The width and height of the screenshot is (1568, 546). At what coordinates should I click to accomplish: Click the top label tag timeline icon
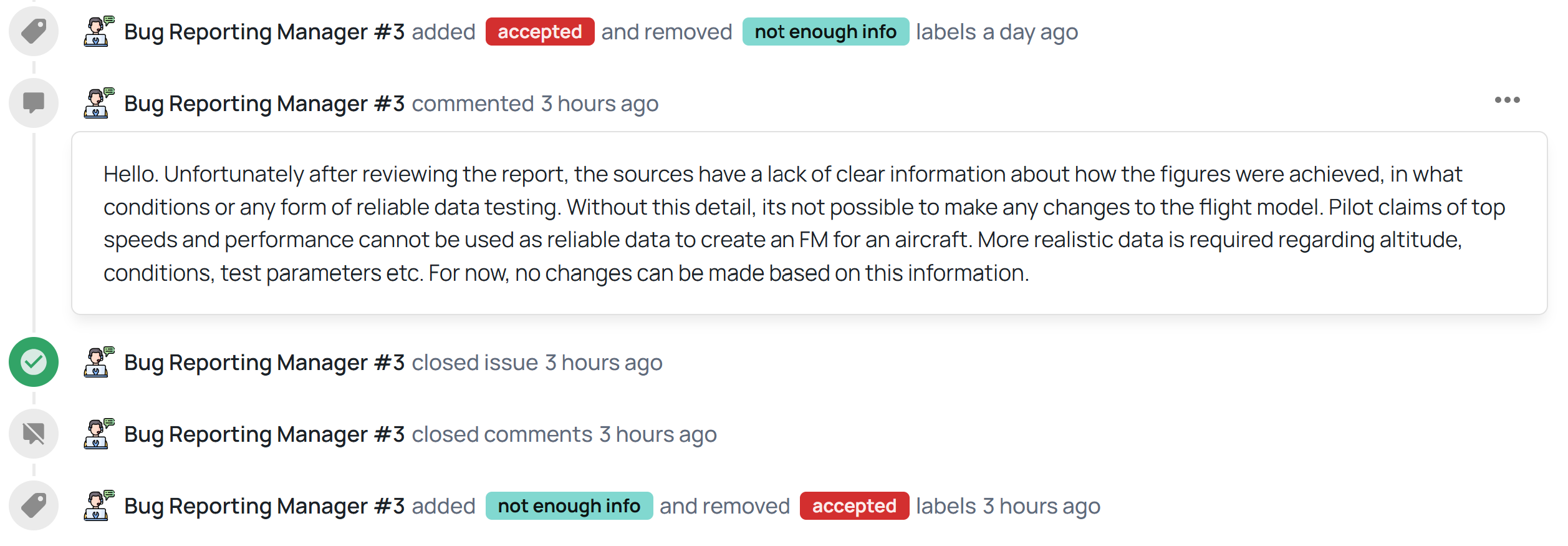[x=34, y=31]
